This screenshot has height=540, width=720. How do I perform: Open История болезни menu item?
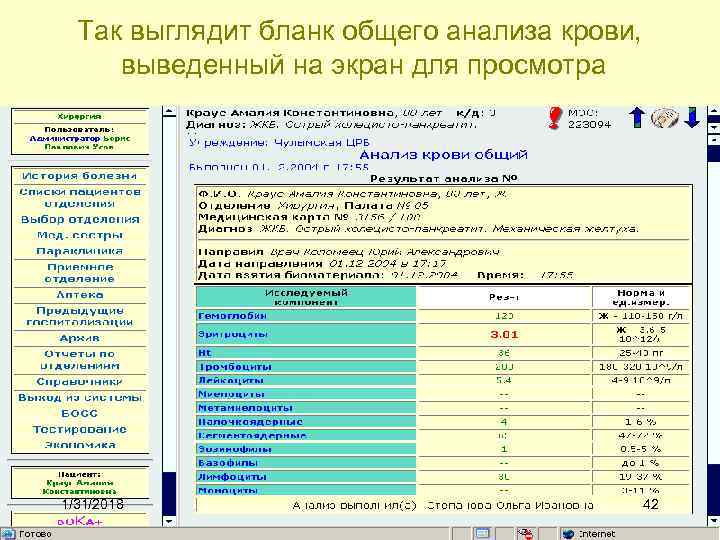click(x=79, y=176)
